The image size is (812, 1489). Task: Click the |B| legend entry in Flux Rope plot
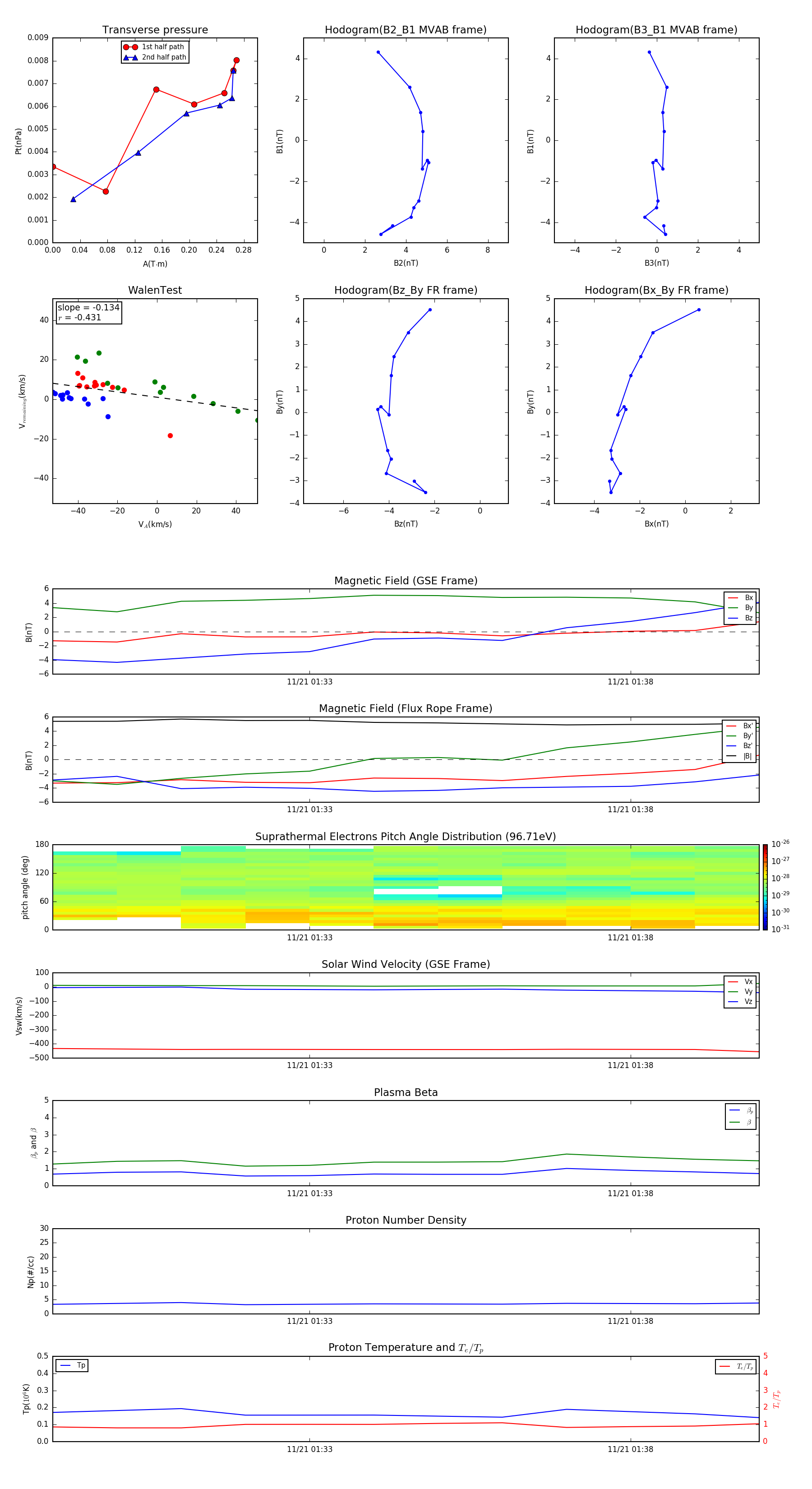point(740,756)
